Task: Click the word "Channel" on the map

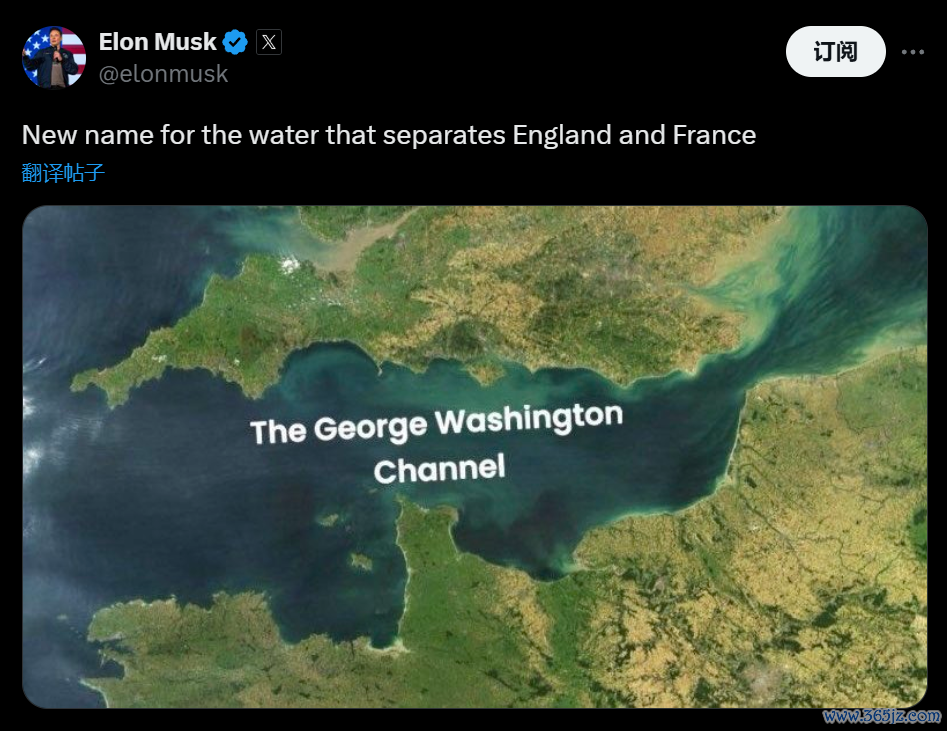Action: (439, 469)
